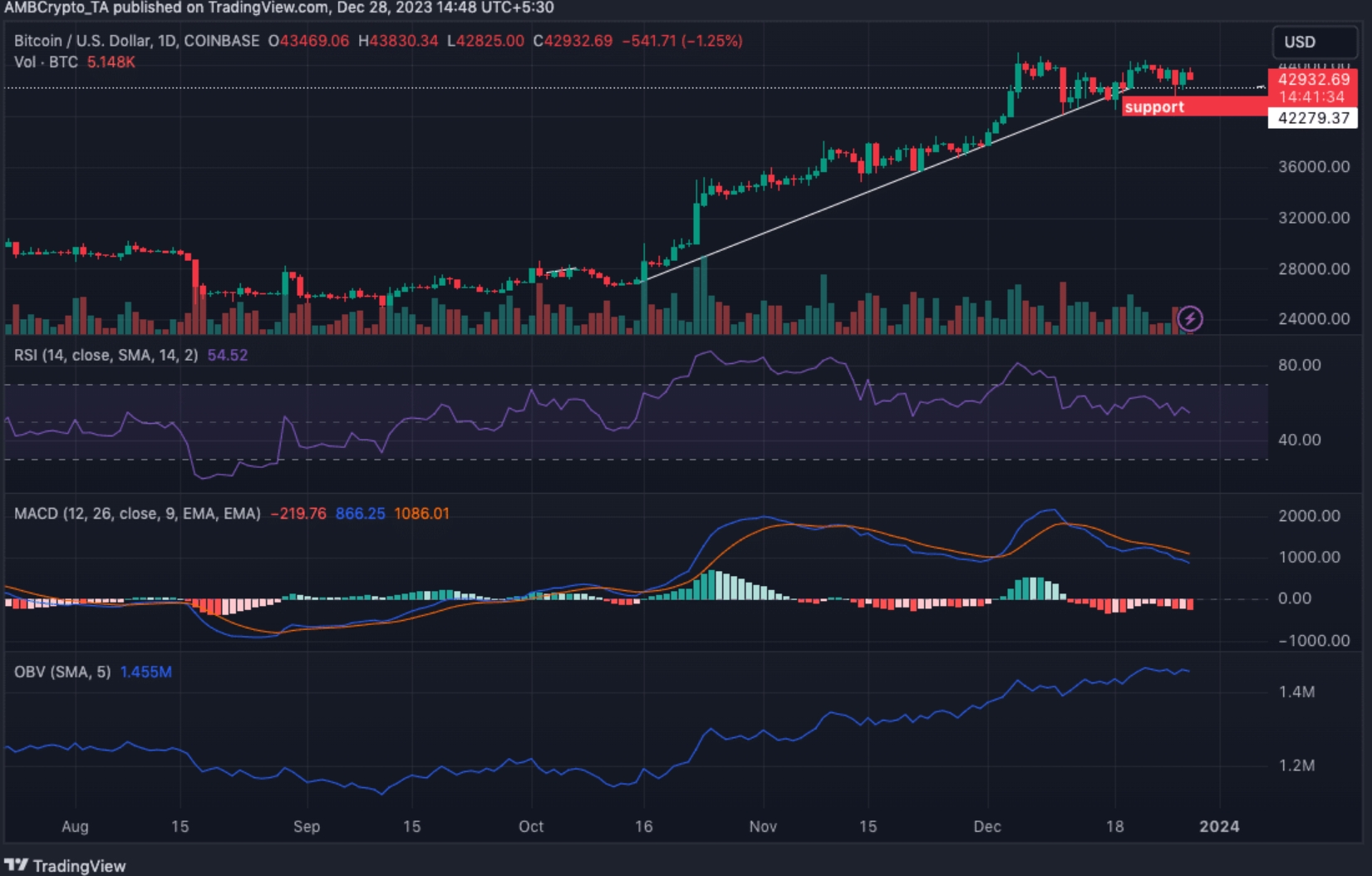Viewport: 1372px width, 876px height.
Task: Click the volume value 5.148K
Action: 111,62
